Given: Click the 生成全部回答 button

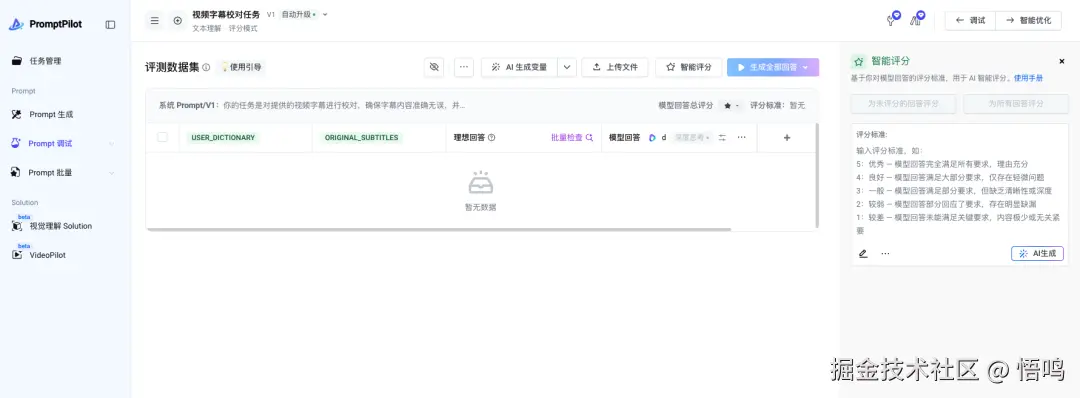Looking at the screenshot, I should click(773, 67).
